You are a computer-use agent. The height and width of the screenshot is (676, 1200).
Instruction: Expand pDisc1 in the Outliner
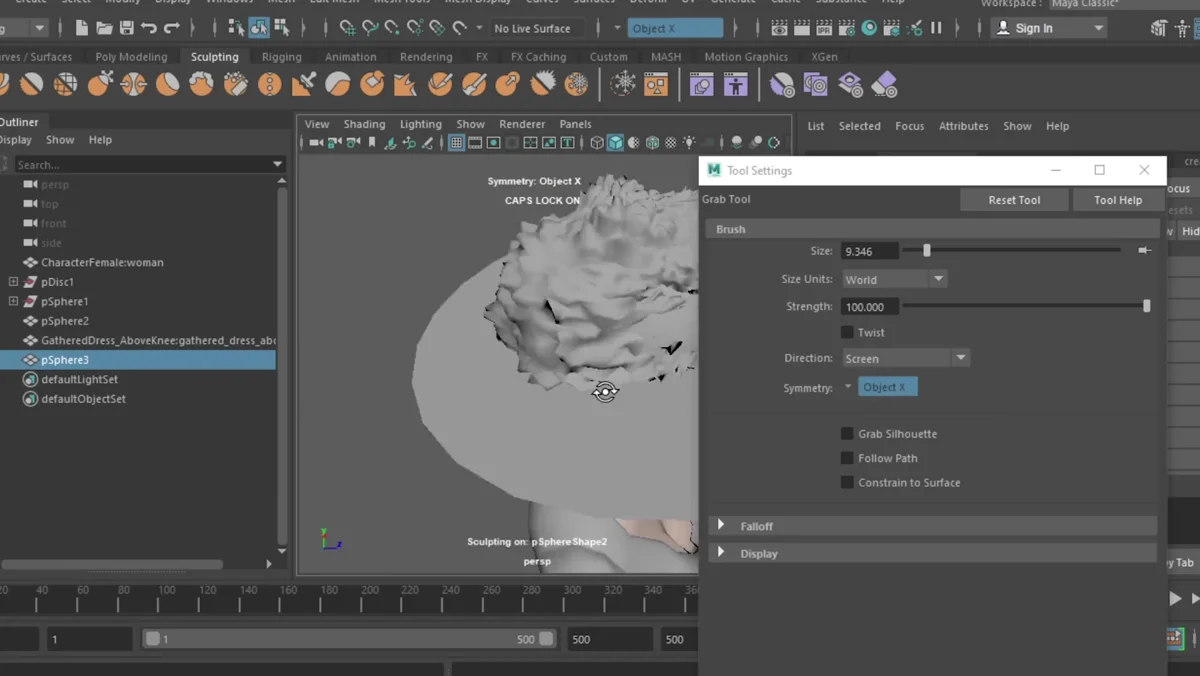tap(13, 282)
